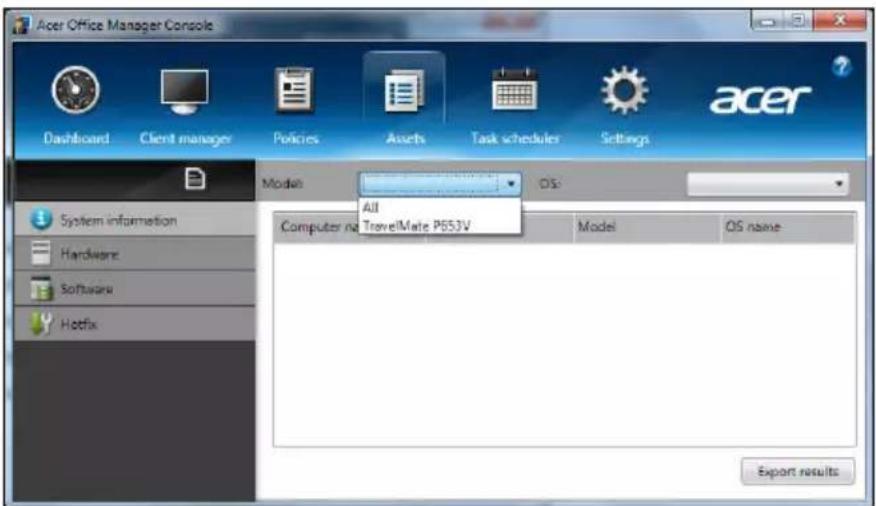876x506 pixels.
Task: Switch to the Task scheduler tab label
Action: (x=515, y=138)
